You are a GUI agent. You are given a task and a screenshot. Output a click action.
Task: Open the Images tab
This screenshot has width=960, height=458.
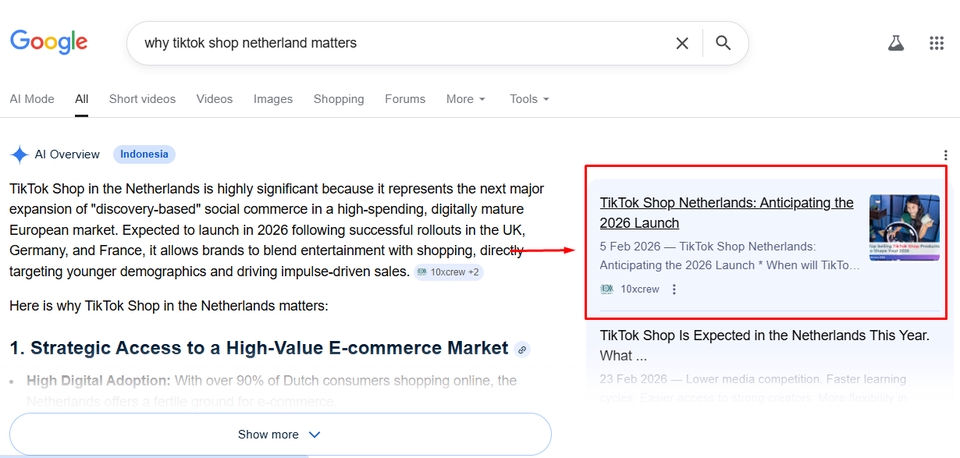tap(273, 99)
